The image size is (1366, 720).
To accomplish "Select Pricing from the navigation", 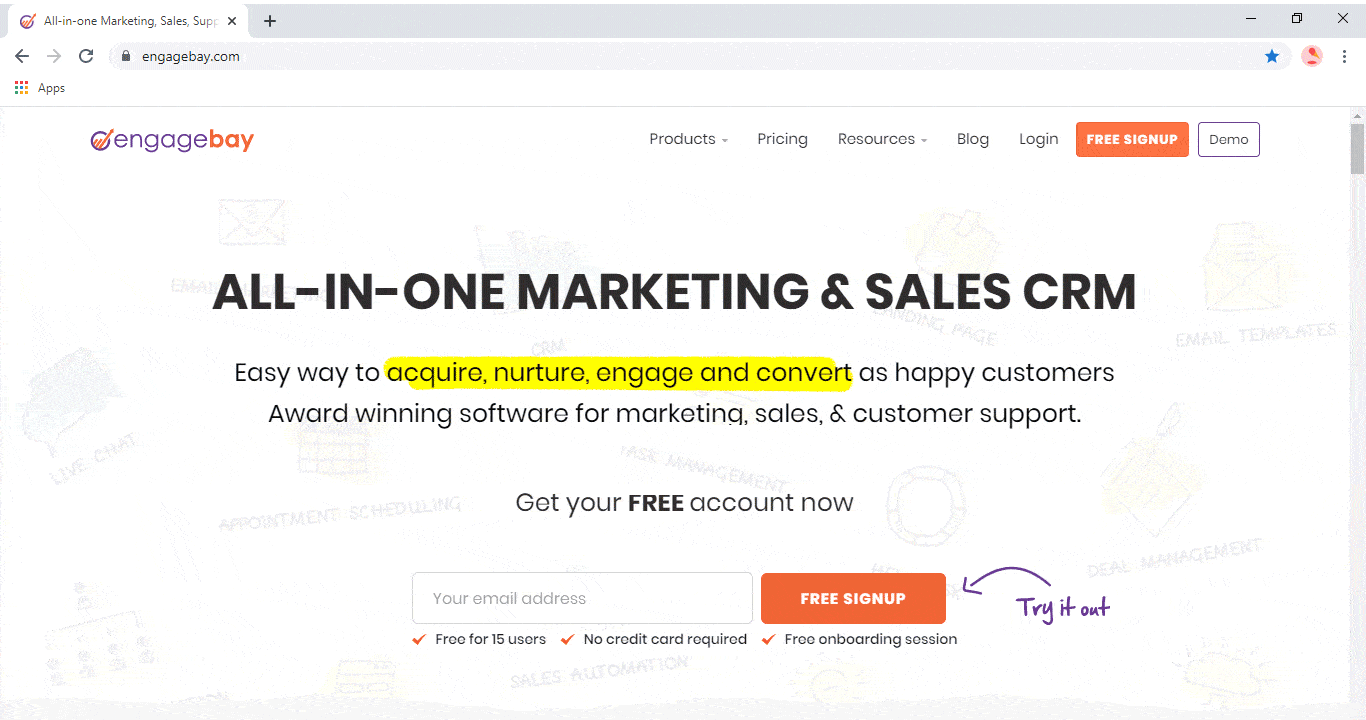I will 782,139.
